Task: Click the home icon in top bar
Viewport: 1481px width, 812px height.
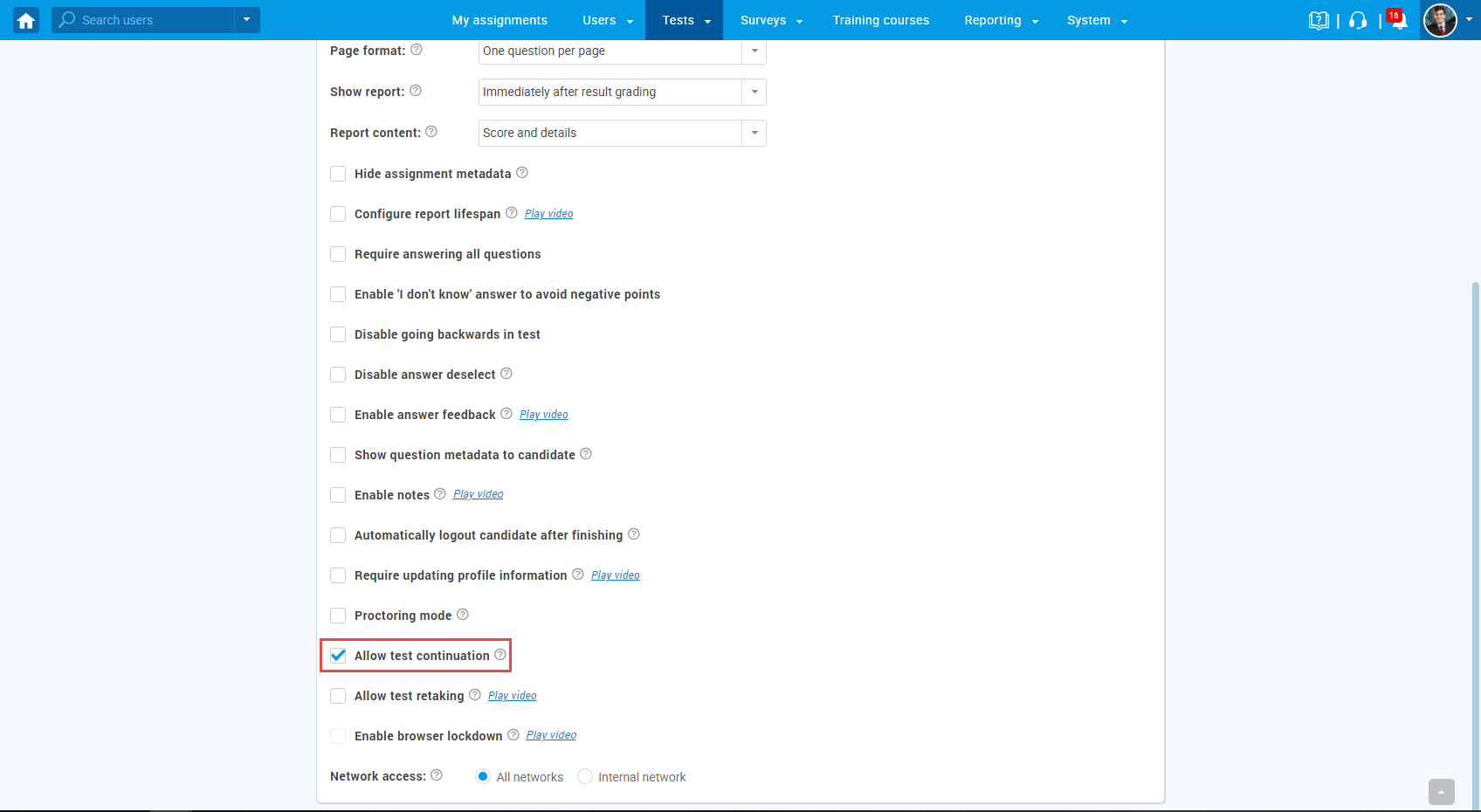Action: click(26, 20)
